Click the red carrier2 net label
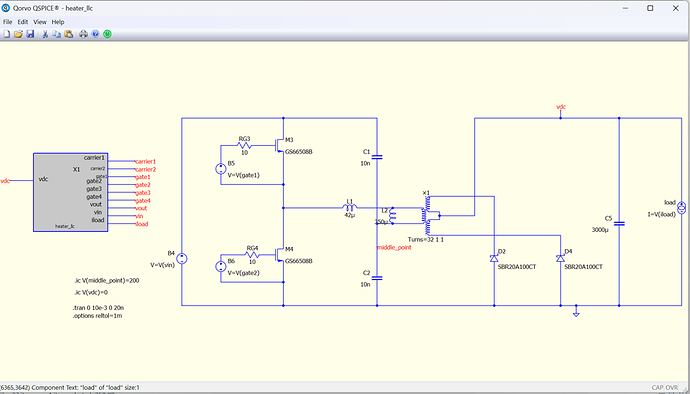 pyautogui.click(x=146, y=169)
